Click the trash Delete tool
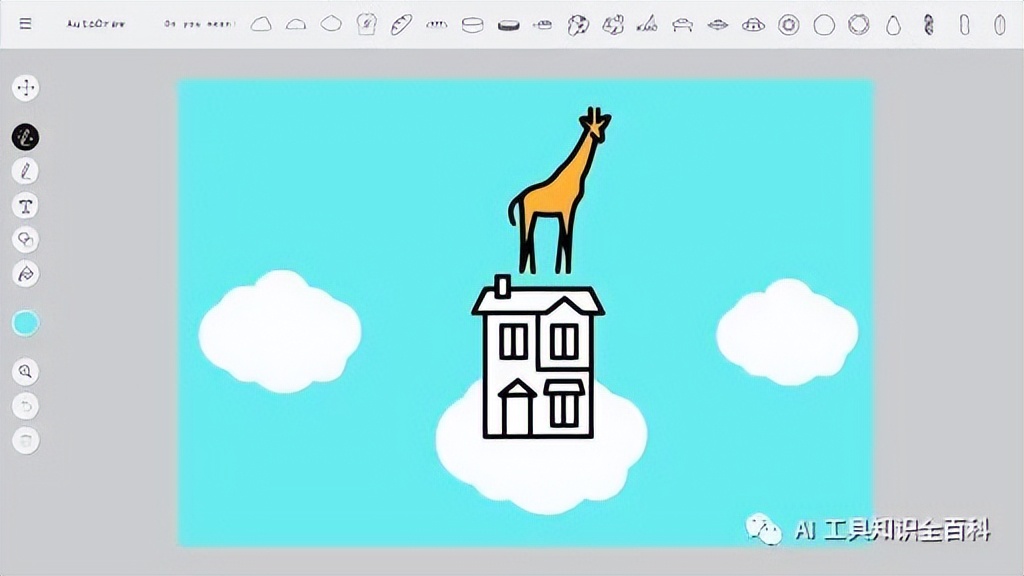This screenshot has width=1024, height=576. (25, 440)
